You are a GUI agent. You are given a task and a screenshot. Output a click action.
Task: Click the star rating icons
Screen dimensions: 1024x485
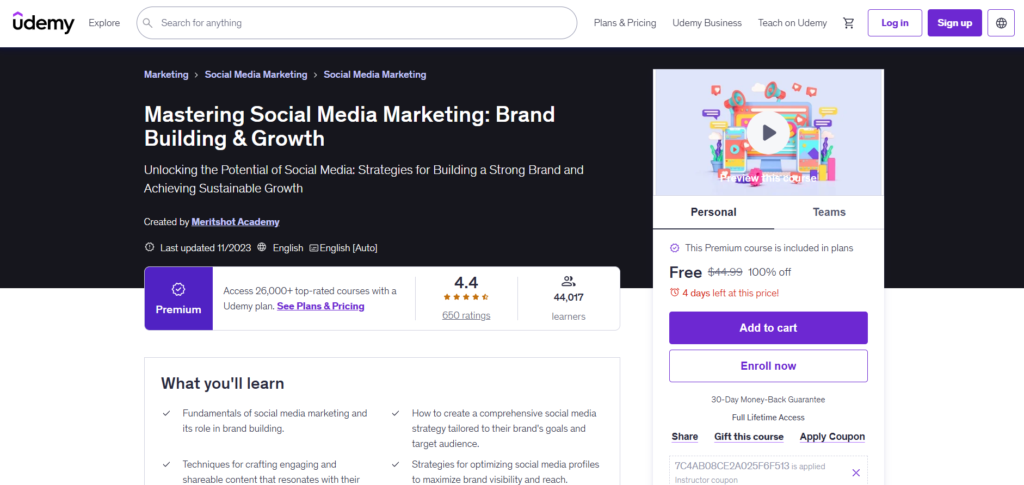pos(466,297)
